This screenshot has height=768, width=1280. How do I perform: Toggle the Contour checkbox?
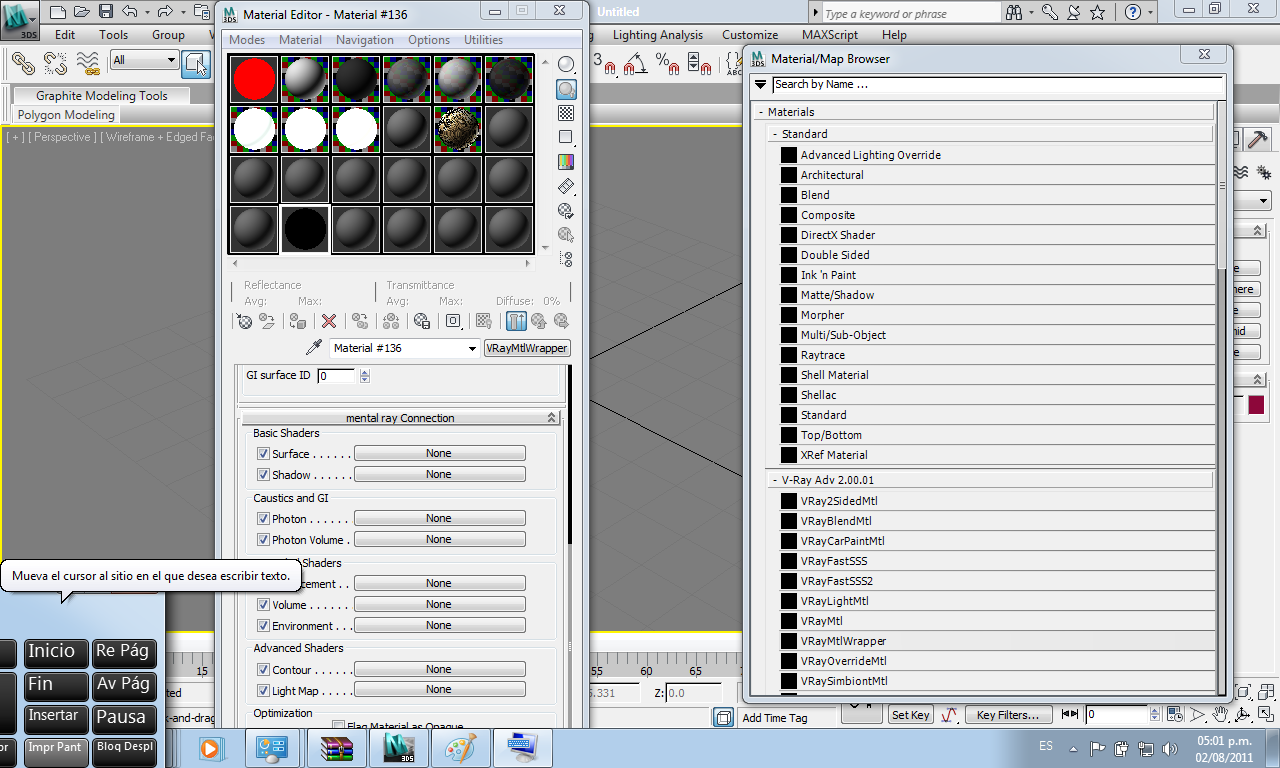(264, 670)
